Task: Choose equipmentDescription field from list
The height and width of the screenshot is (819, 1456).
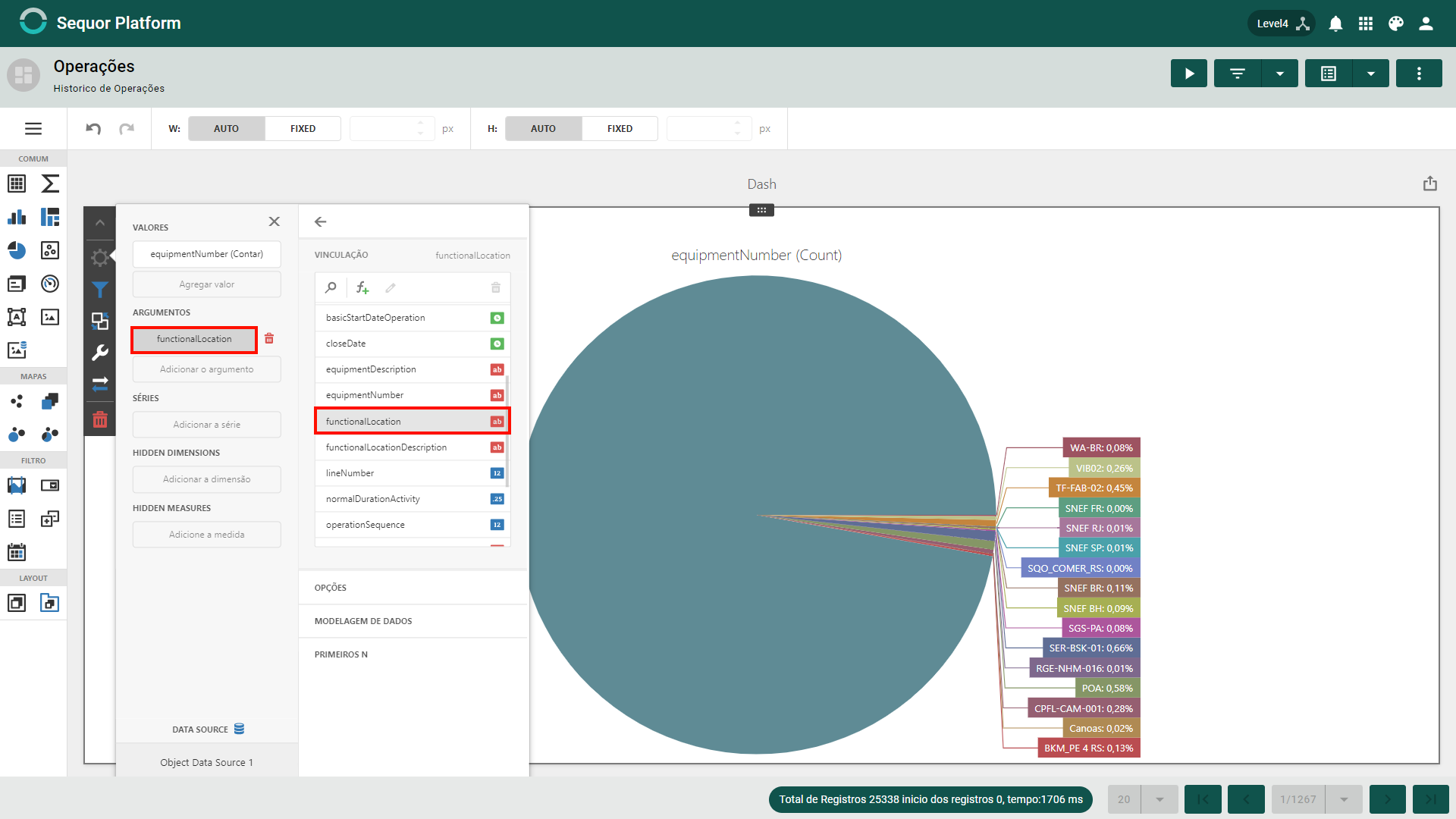Action: pyautogui.click(x=413, y=369)
